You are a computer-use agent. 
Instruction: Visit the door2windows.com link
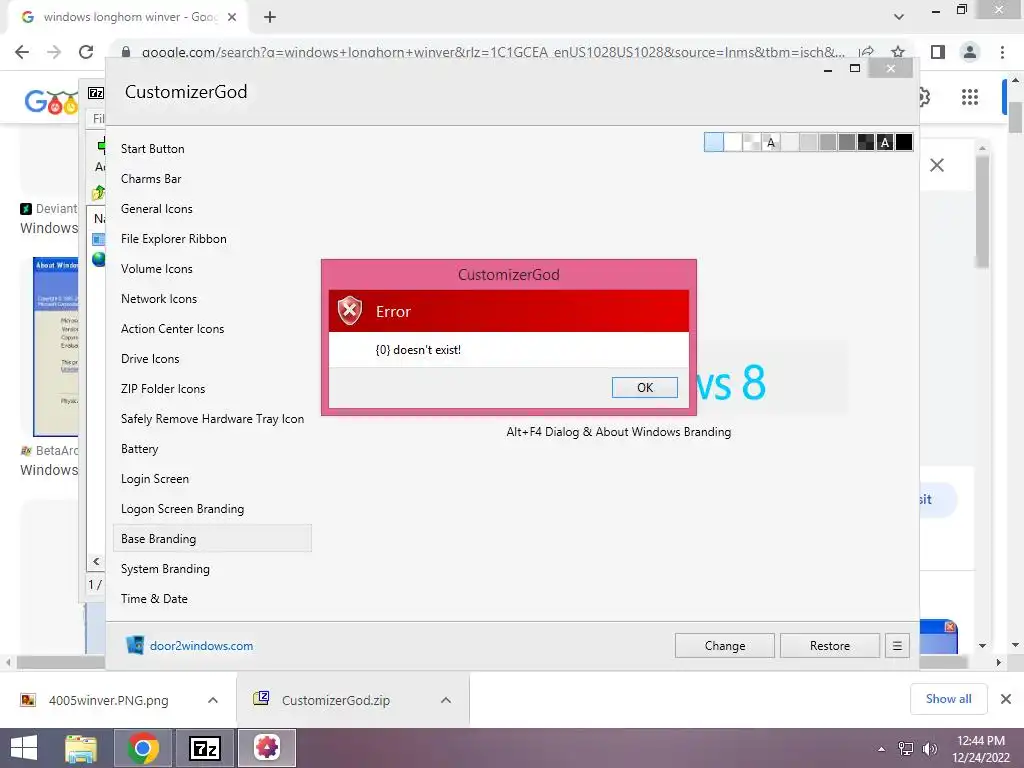(201, 646)
